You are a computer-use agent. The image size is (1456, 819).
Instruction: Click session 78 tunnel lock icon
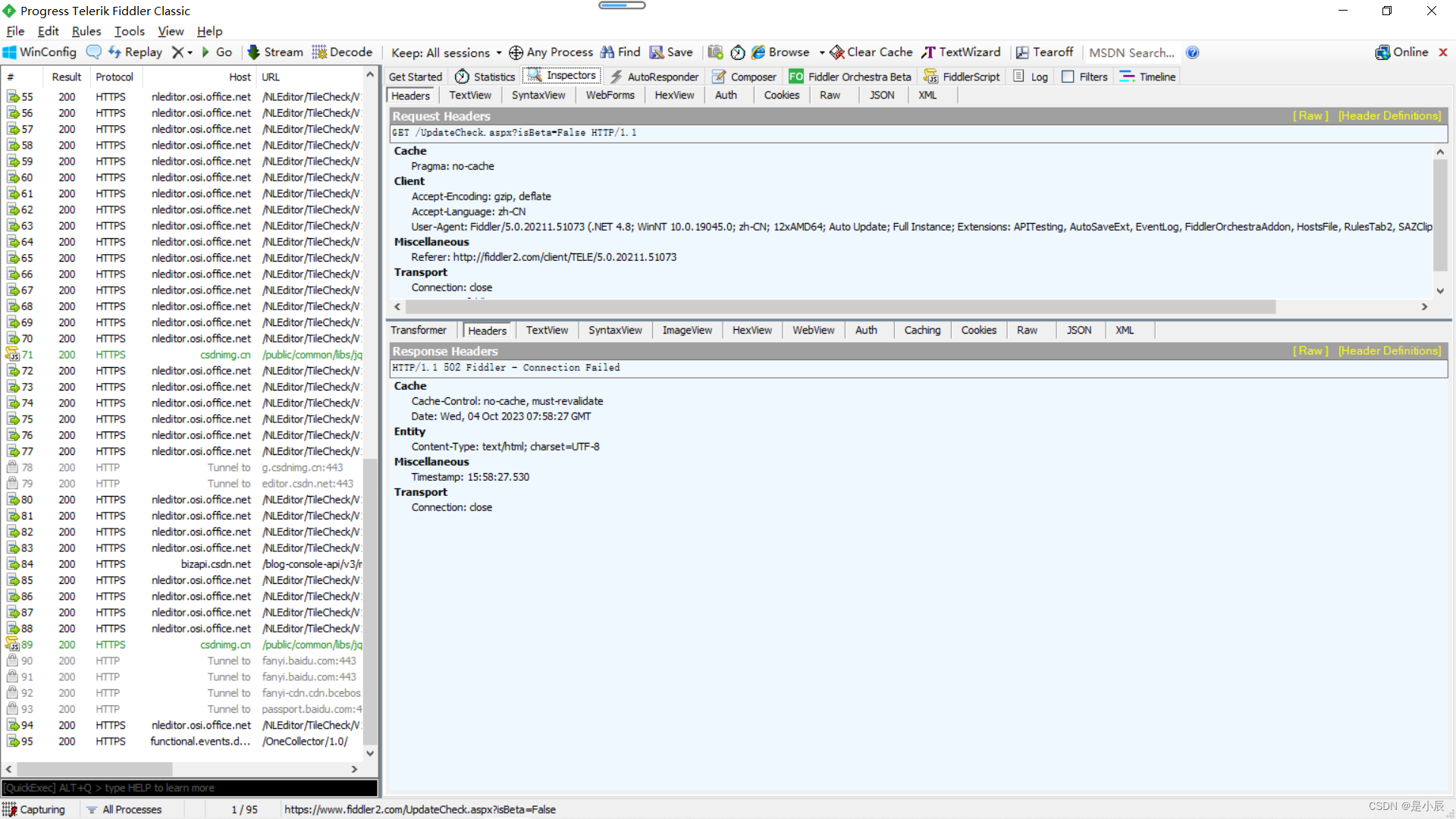[x=12, y=467]
